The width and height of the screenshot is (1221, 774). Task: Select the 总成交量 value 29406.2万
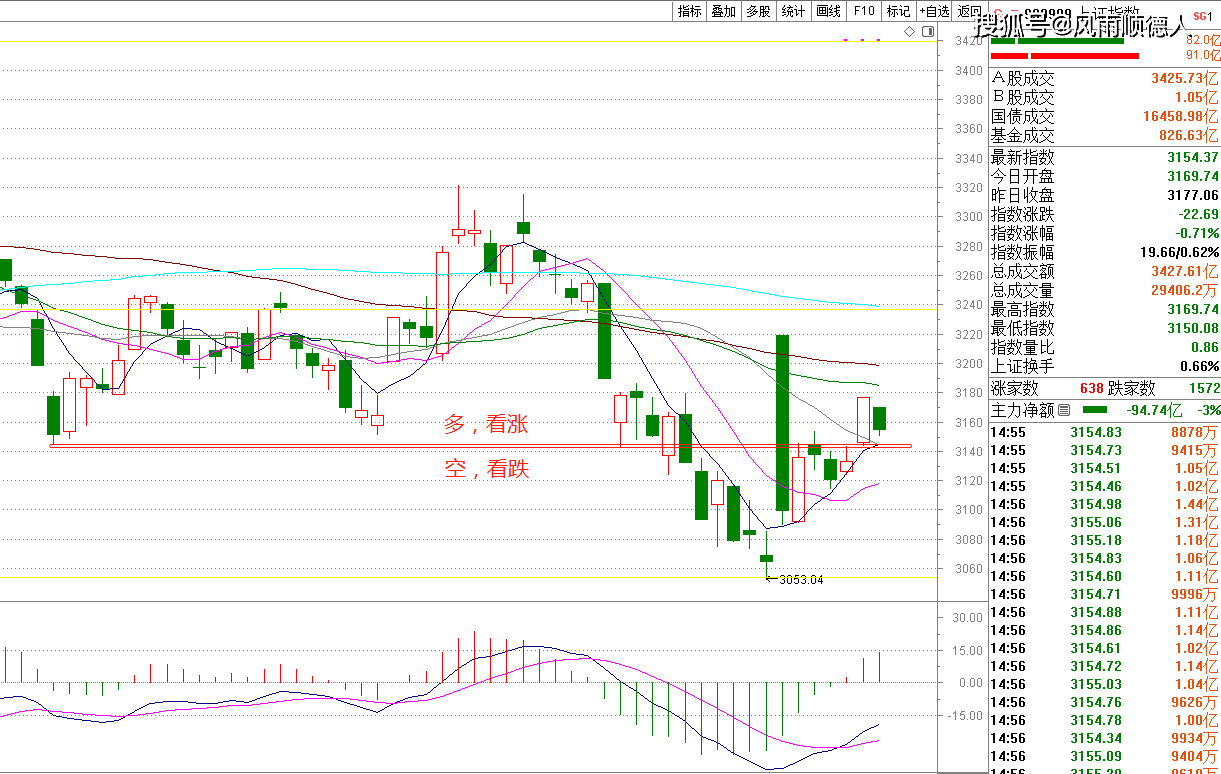1185,290
